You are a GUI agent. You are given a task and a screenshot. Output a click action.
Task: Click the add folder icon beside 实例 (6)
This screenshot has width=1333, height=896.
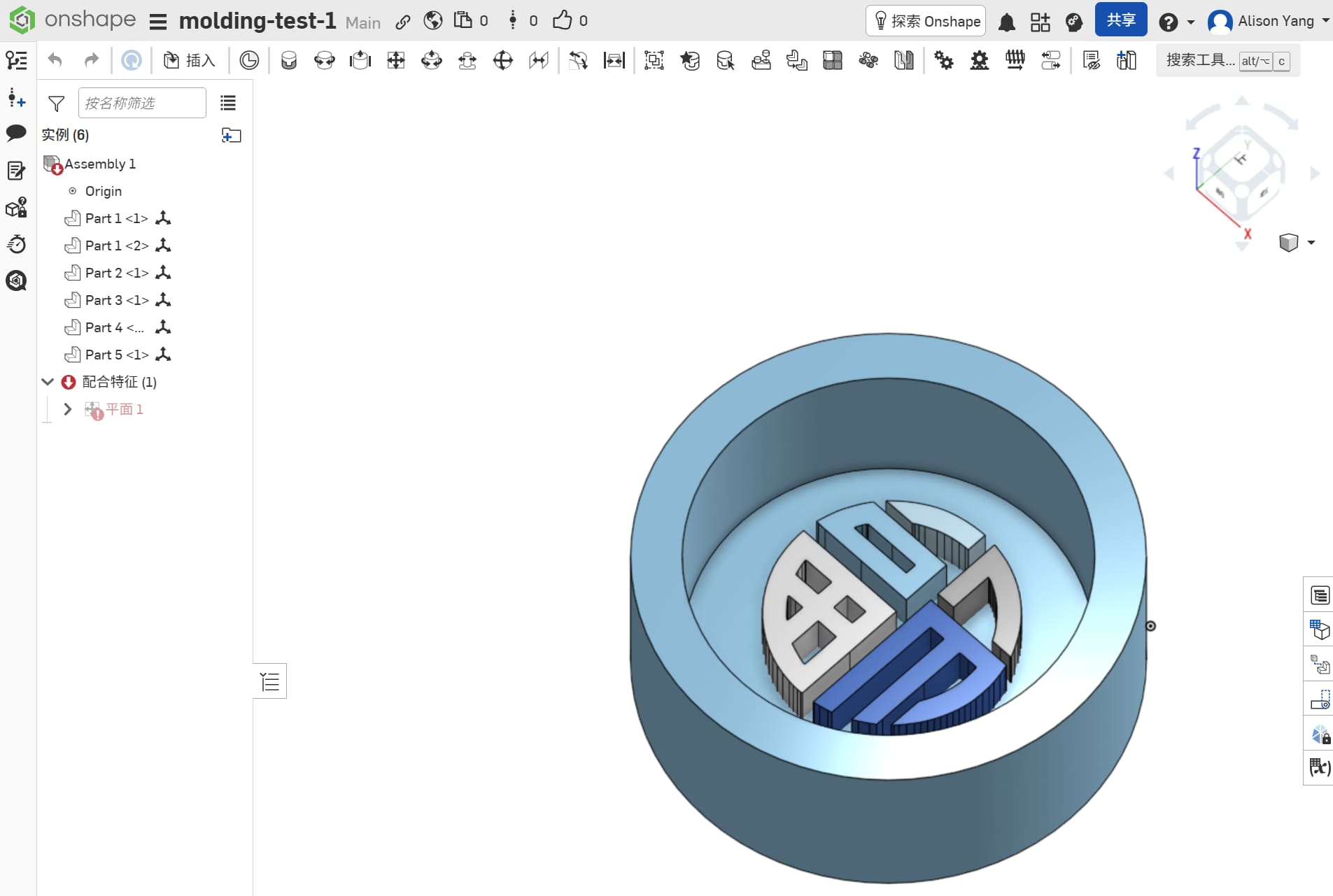click(231, 135)
